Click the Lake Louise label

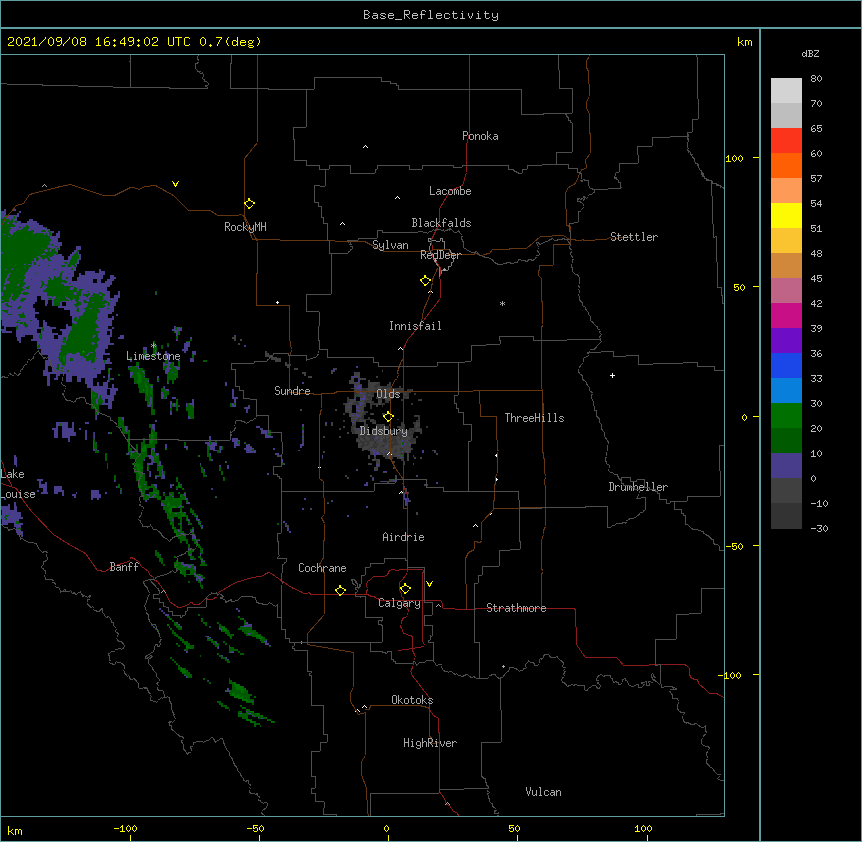click(16, 484)
